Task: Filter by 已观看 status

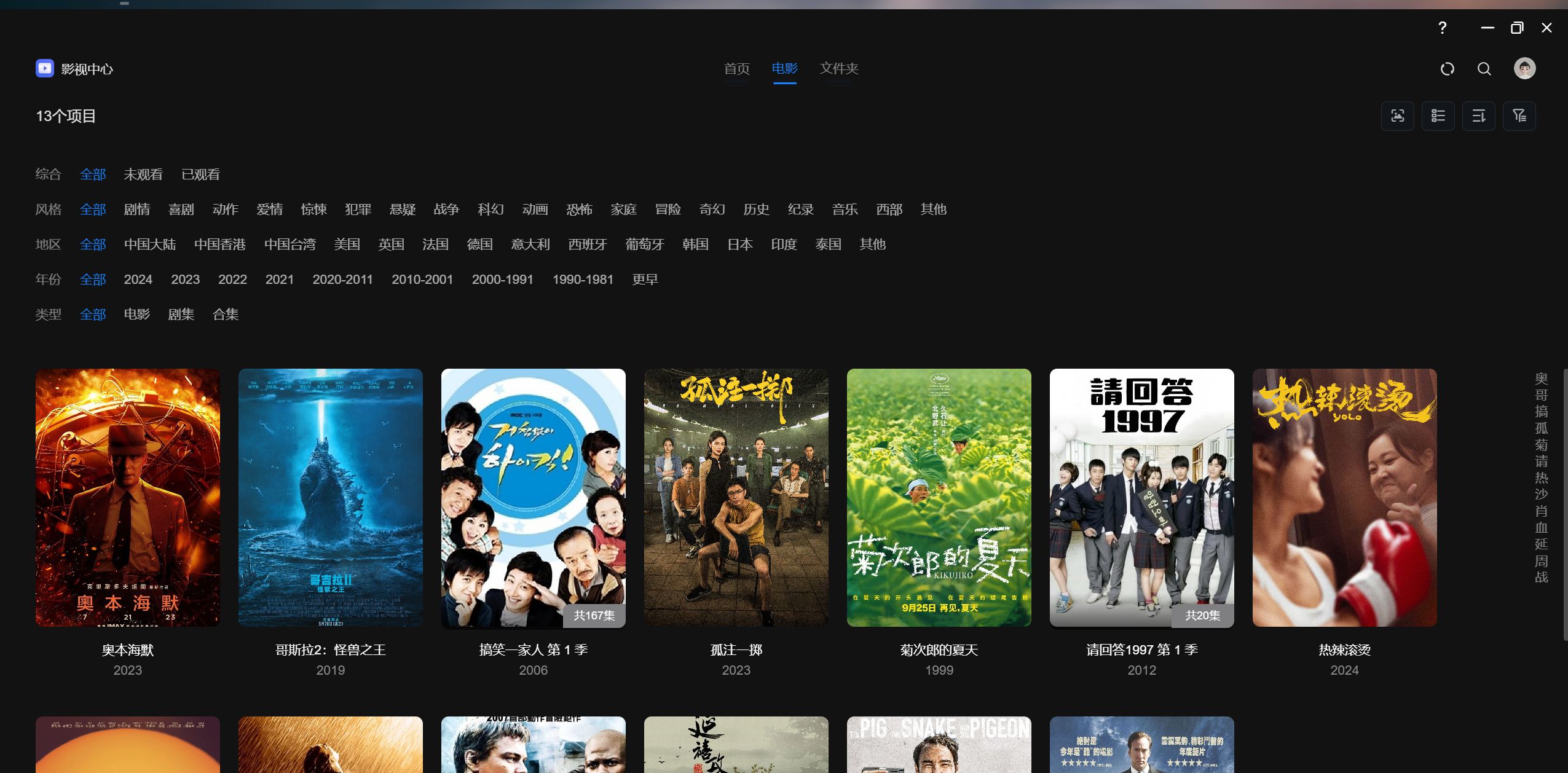Action: (201, 175)
